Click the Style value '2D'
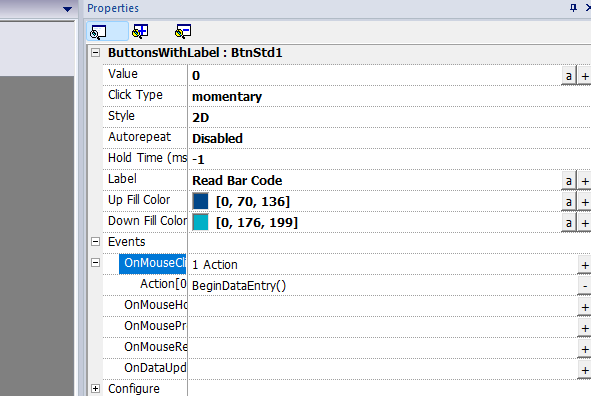The width and height of the screenshot is (591, 396). 201,118
